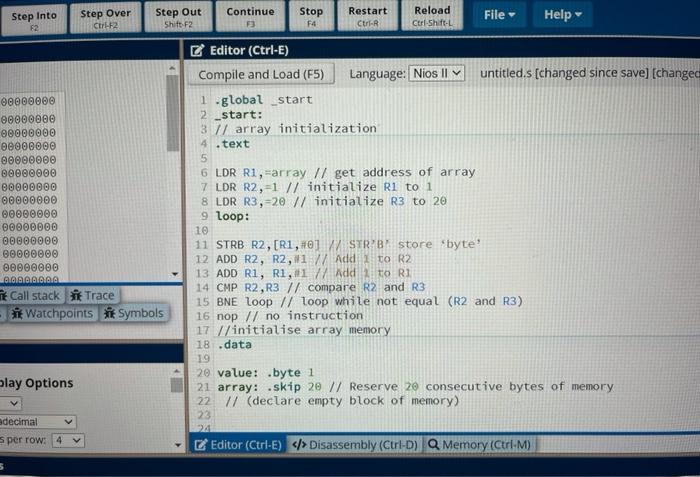Click the 'loop:' label on line 9

click(233, 216)
